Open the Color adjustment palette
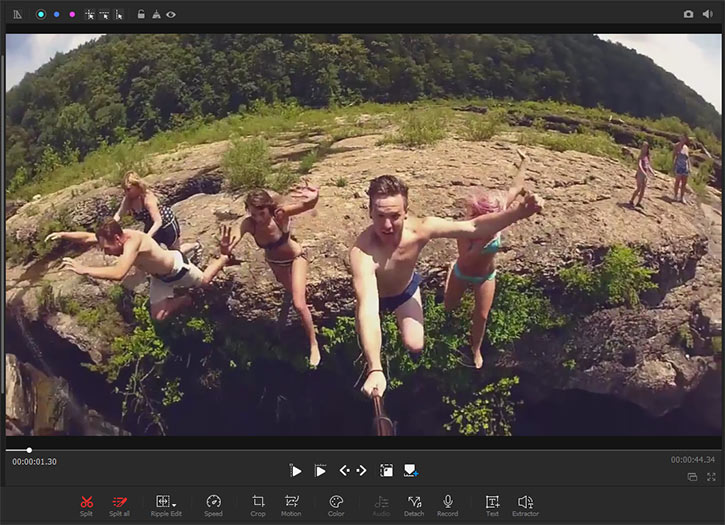Screen dimensions: 725x525 click(x=336, y=501)
